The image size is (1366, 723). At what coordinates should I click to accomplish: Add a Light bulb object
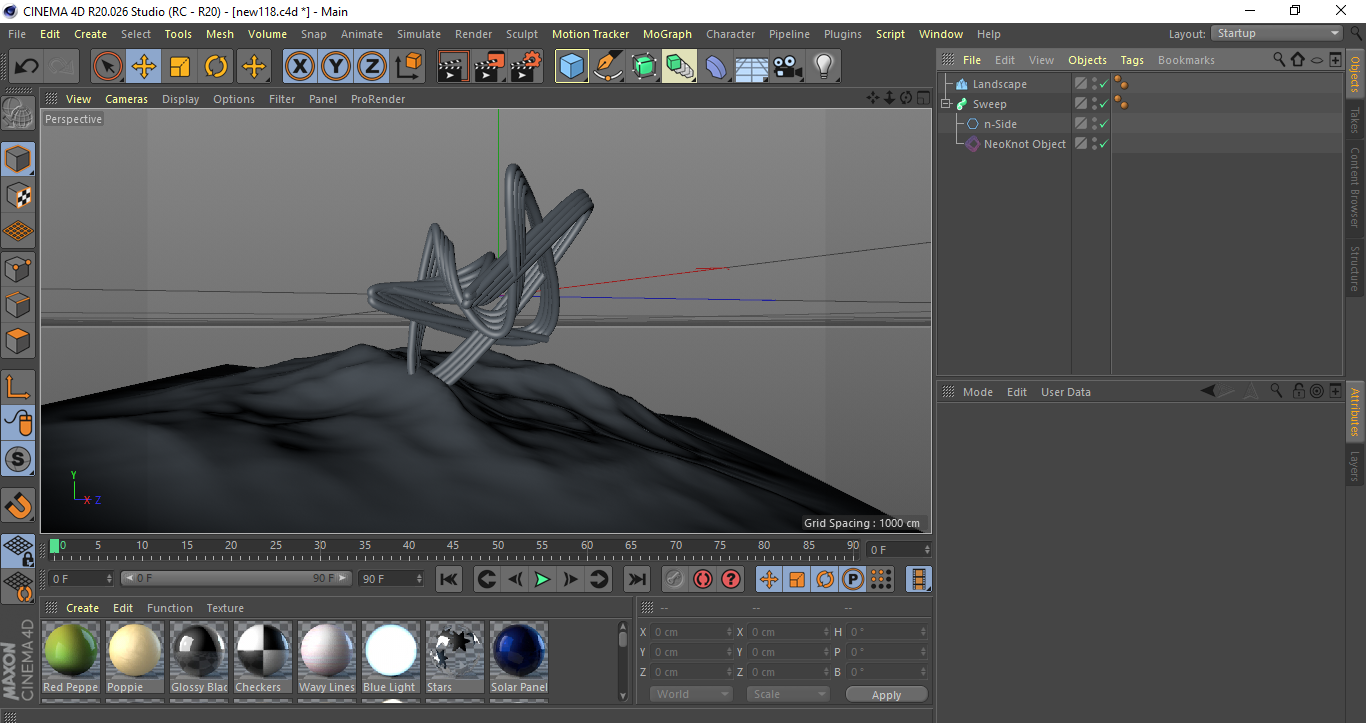[x=824, y=67]
